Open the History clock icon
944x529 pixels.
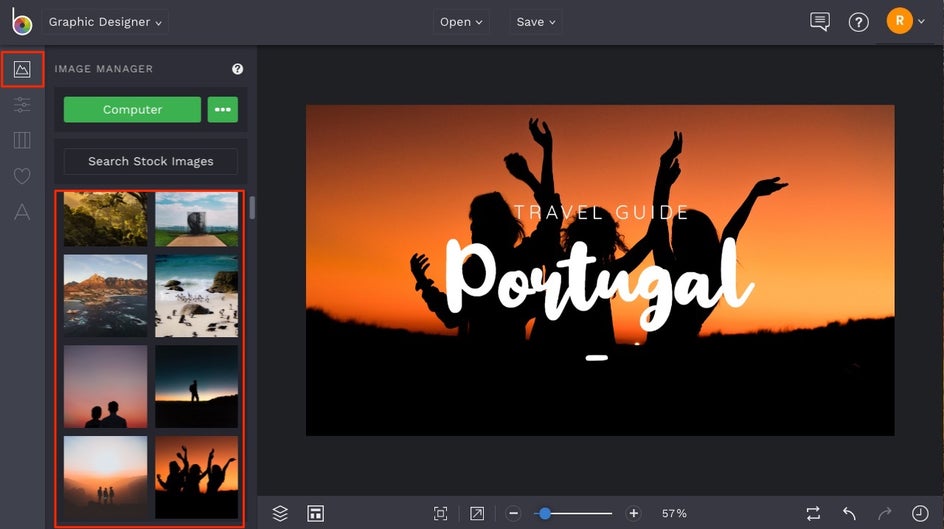(920, 513)
